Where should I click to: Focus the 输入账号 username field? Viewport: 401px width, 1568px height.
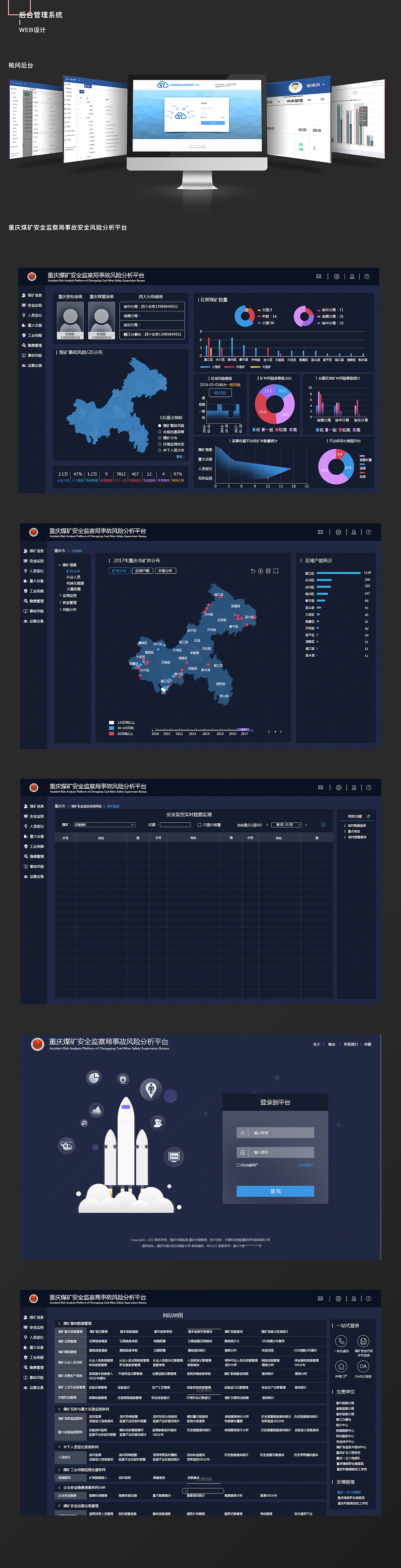click(275, 1133)
